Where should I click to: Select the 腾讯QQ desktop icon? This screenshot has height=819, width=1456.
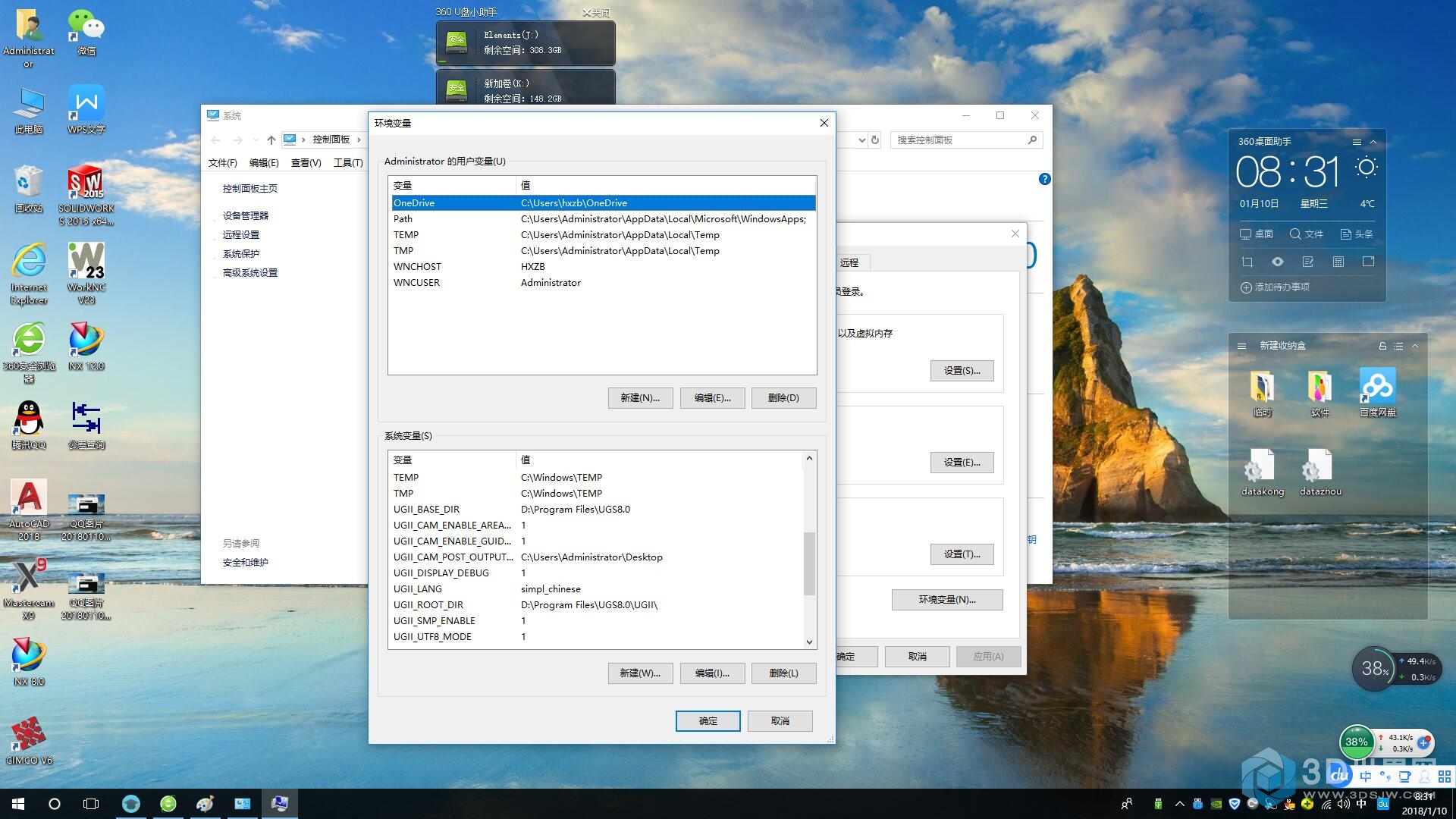pos(29,425)
